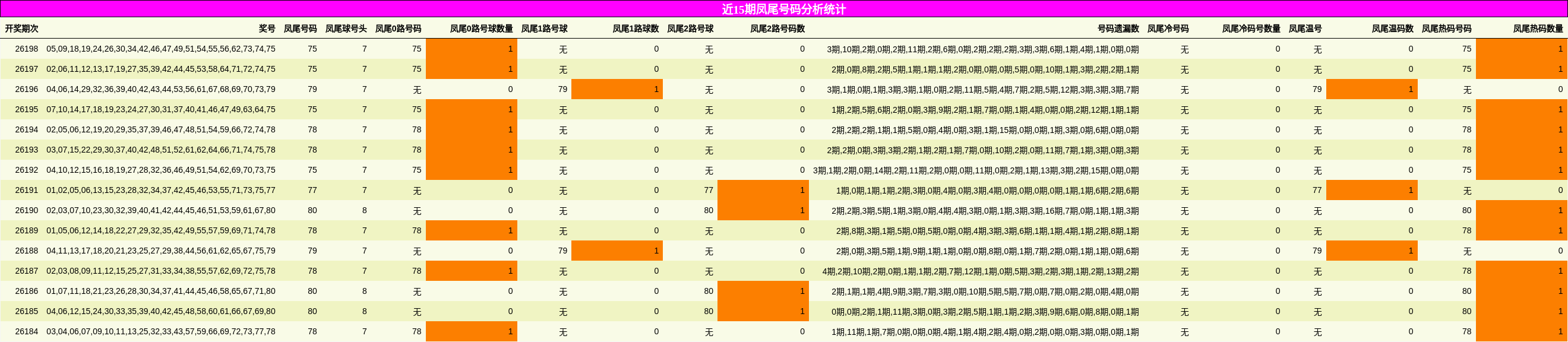
Task: Click the prize numbers starting 01,05,06,12,14
Action: [x=161, y=230]
